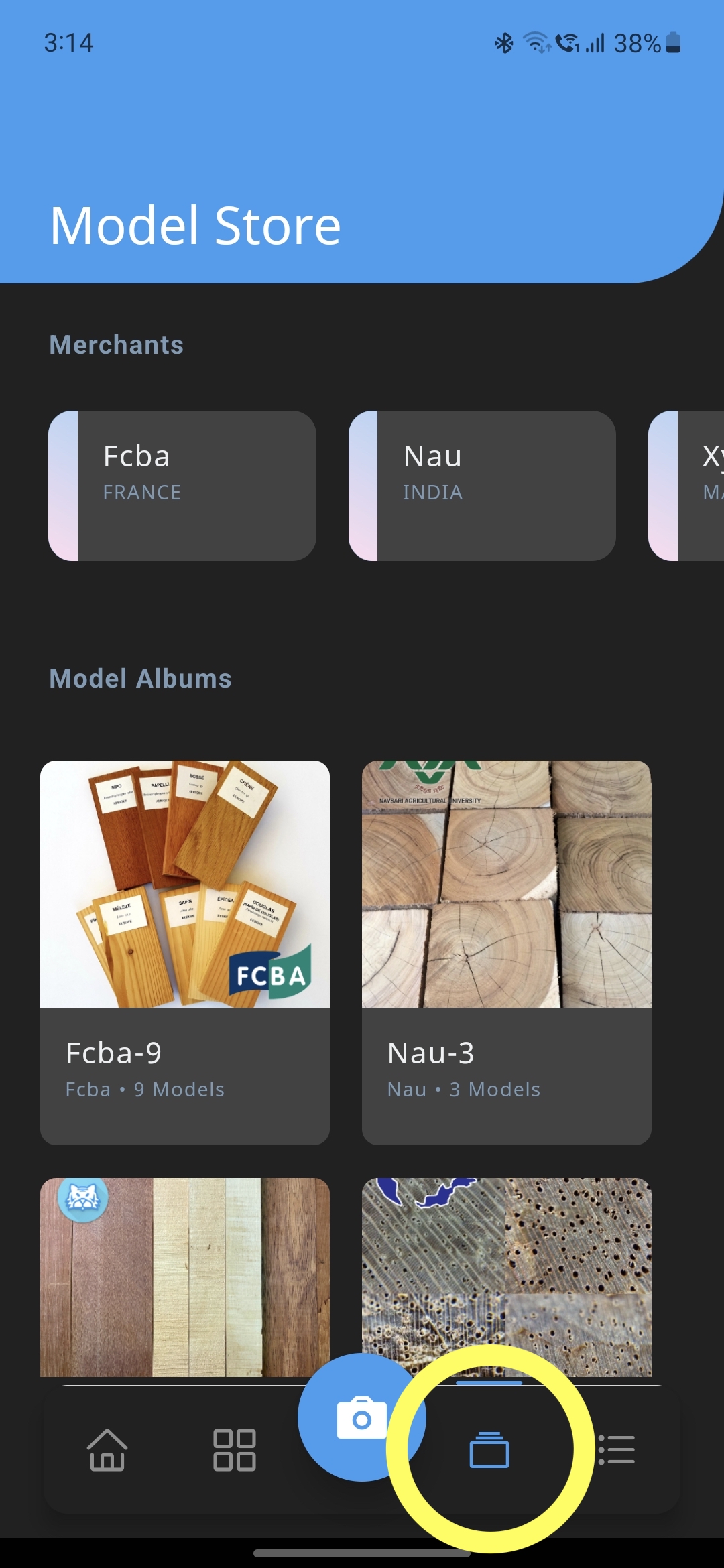Tap the Fcba-9 album title
724x1568 pixels.
[114, 1053]
